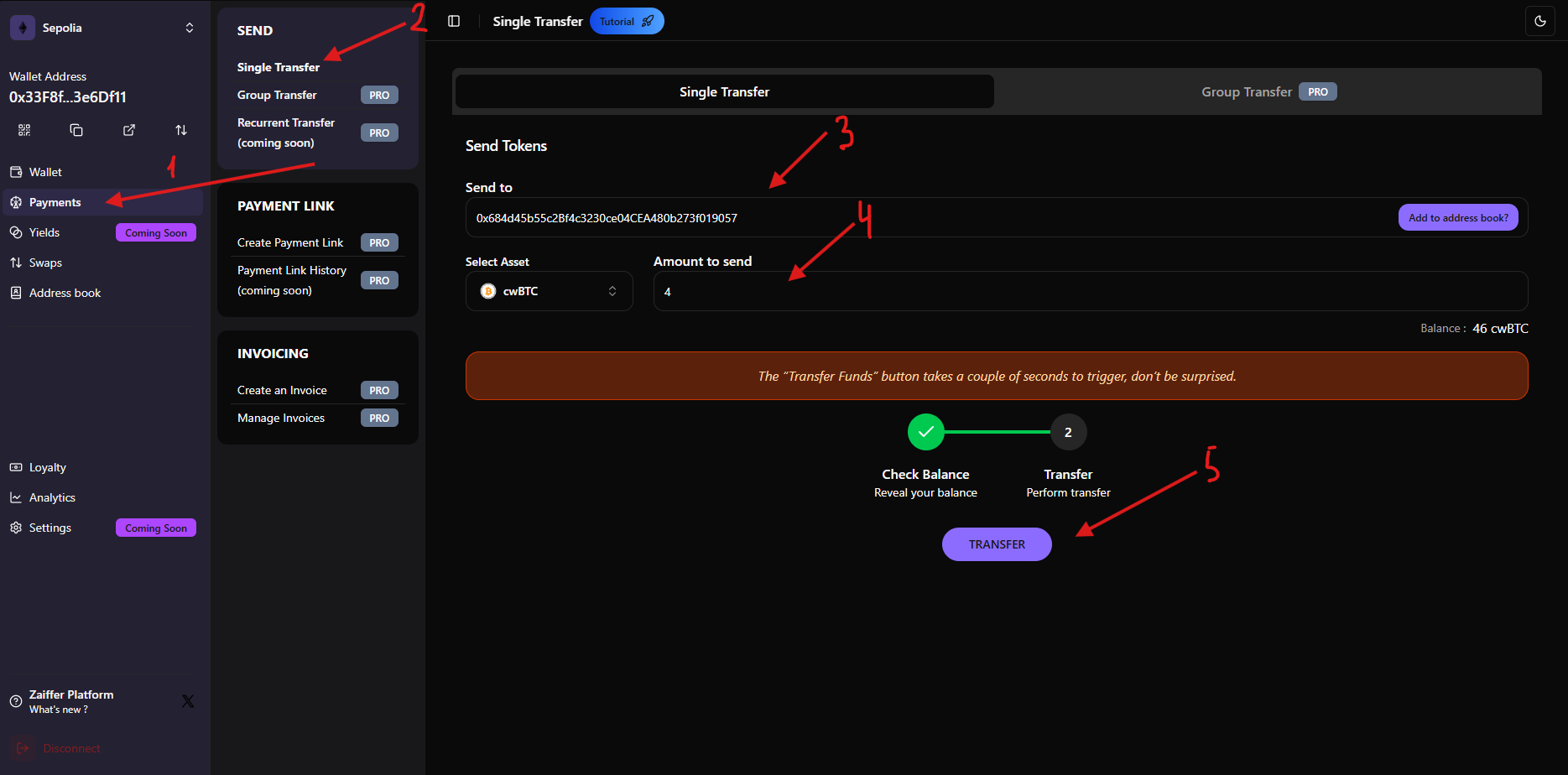
Task: Open the Sepolia network selector
Action: [105, 28]
